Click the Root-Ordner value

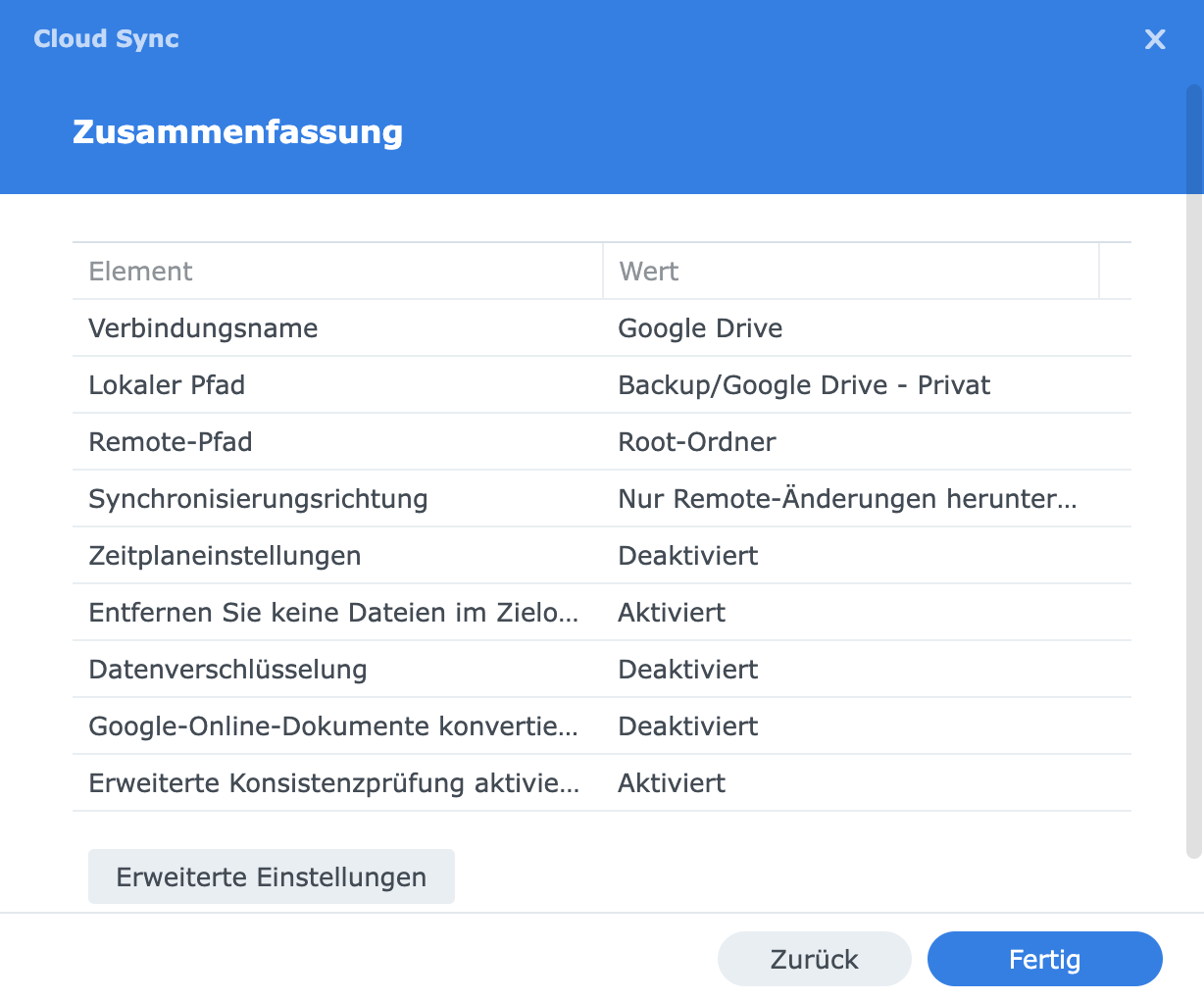(x=697, y=442)
